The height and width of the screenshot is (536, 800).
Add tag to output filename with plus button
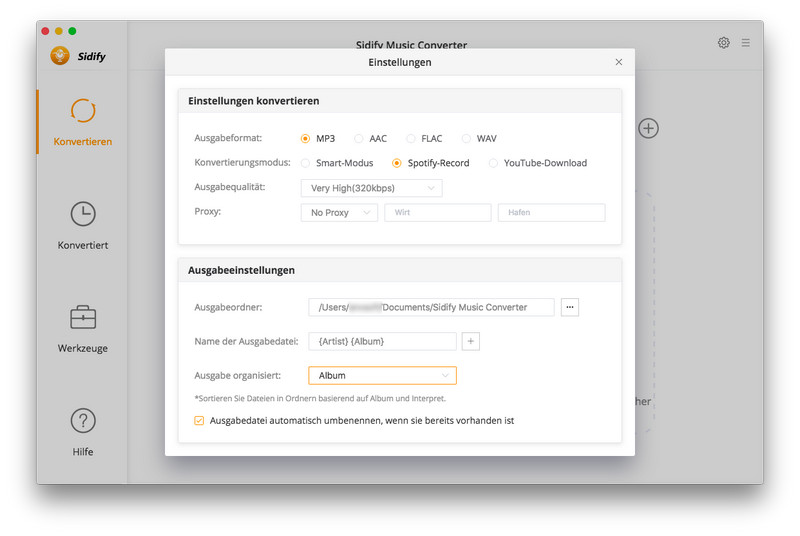[470, 341]
